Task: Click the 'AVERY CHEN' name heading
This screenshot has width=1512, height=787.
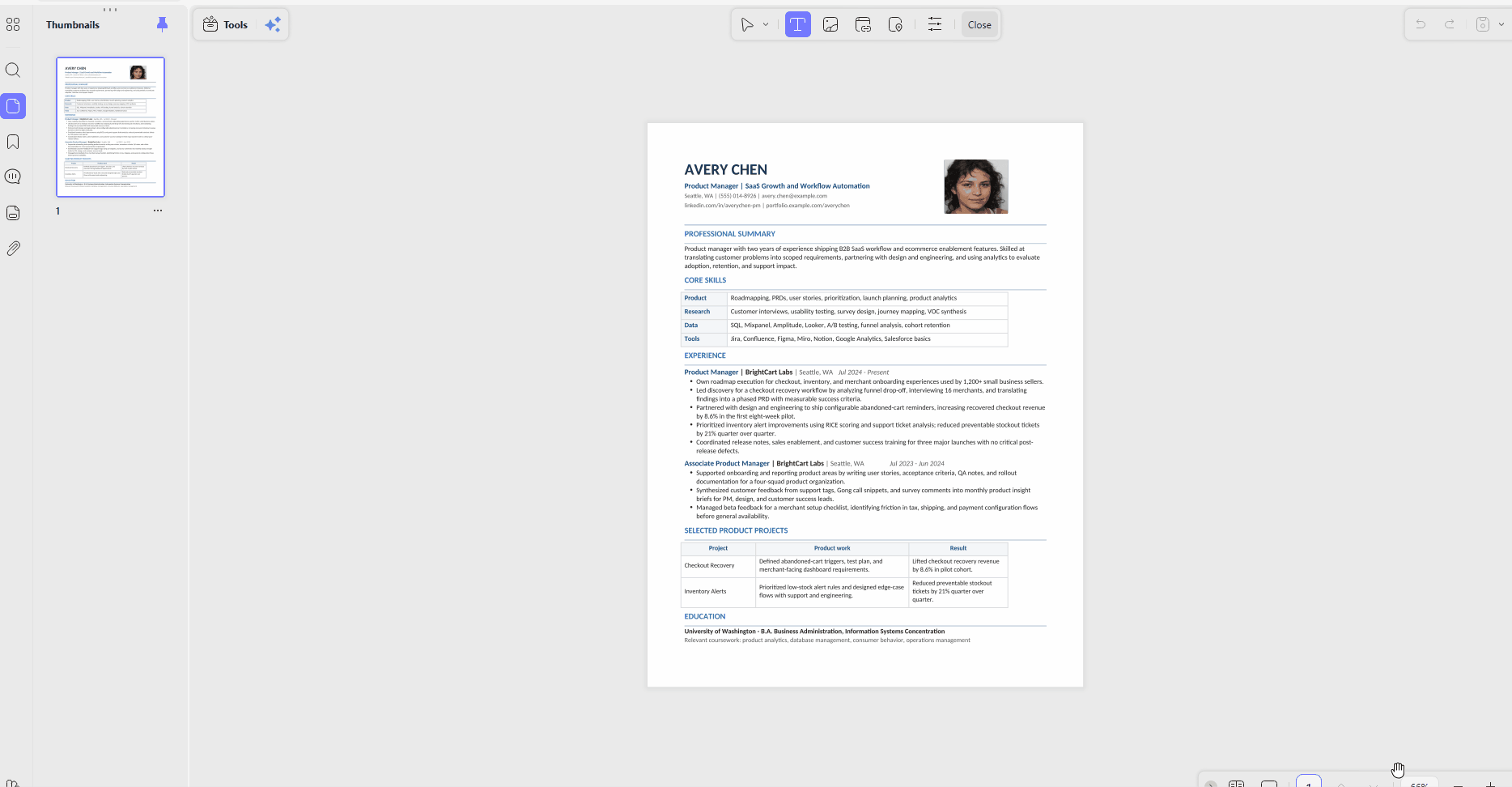Action: click(x=726, y=170)
